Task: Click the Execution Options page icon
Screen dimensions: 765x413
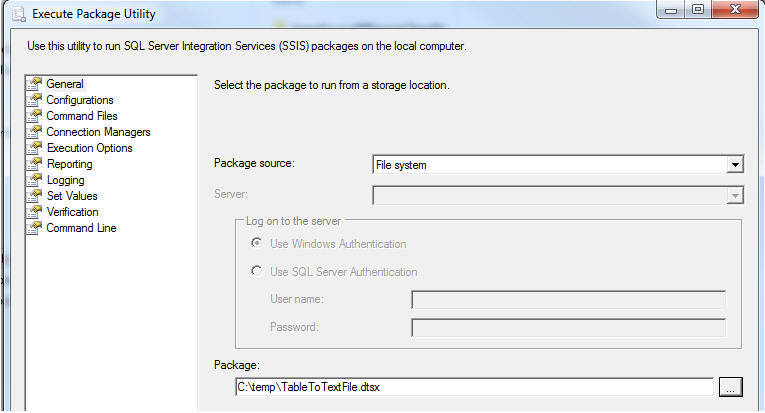Action: [x=35, y=148]
